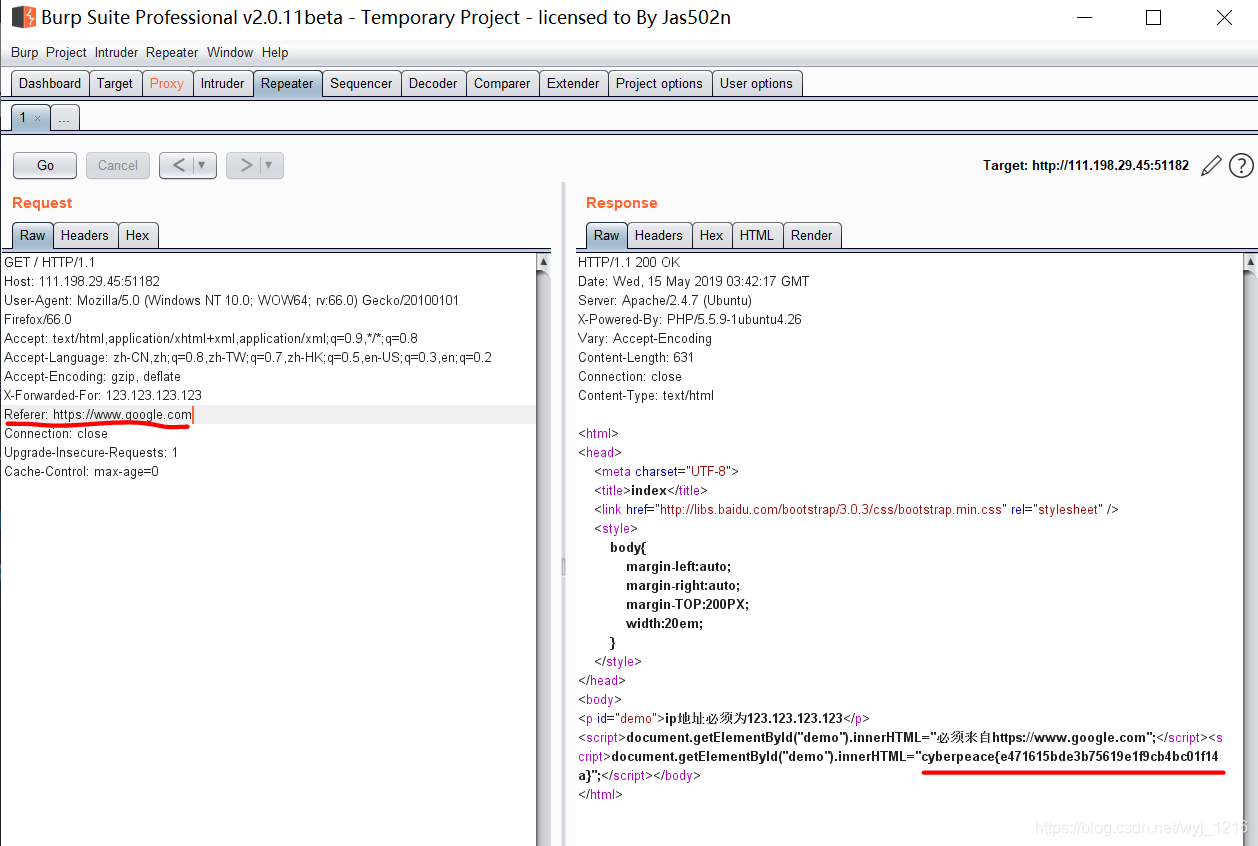Image resolution: width=1258 pixels, height=846 pixels.
Task: Click the HTTP/1.1 200 OK status line
Action: click(x=629, y=262)
